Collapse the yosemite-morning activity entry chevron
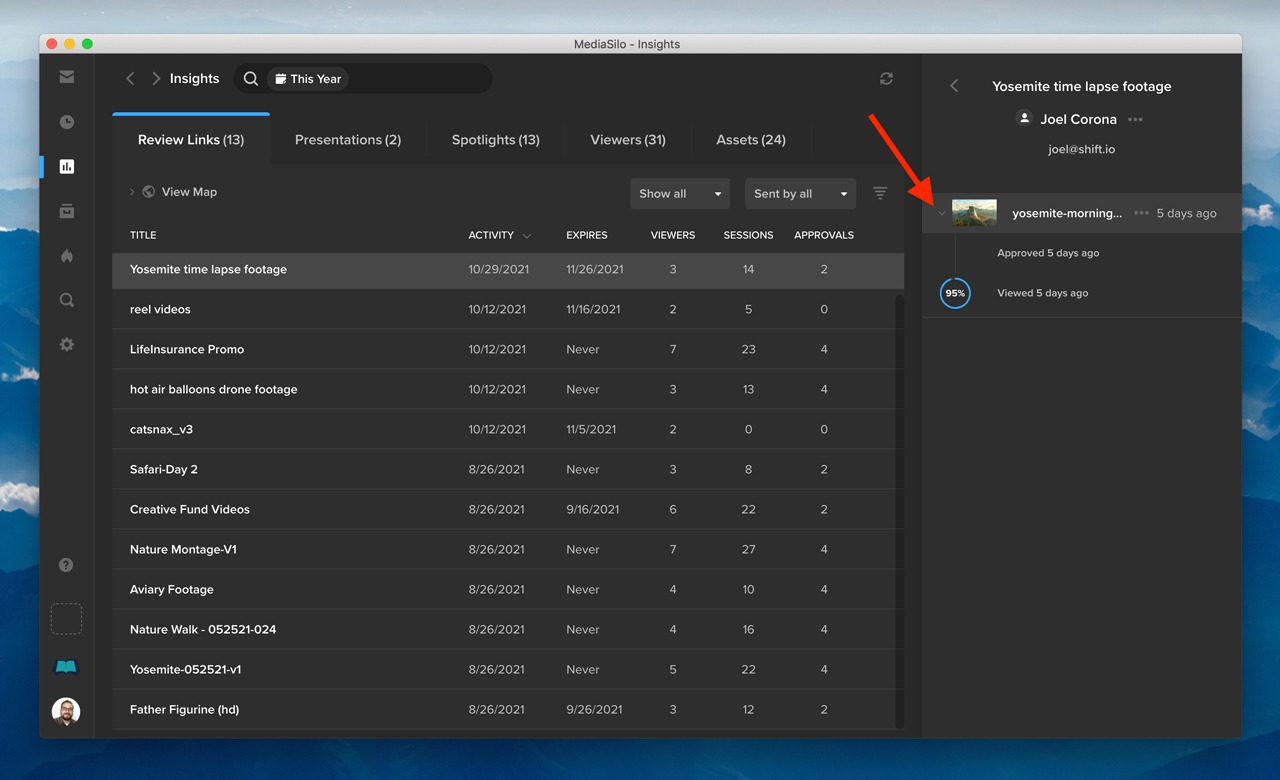The width and height of the screenshot is (1280, 780). pyautogui.click(x=941, y=213)
